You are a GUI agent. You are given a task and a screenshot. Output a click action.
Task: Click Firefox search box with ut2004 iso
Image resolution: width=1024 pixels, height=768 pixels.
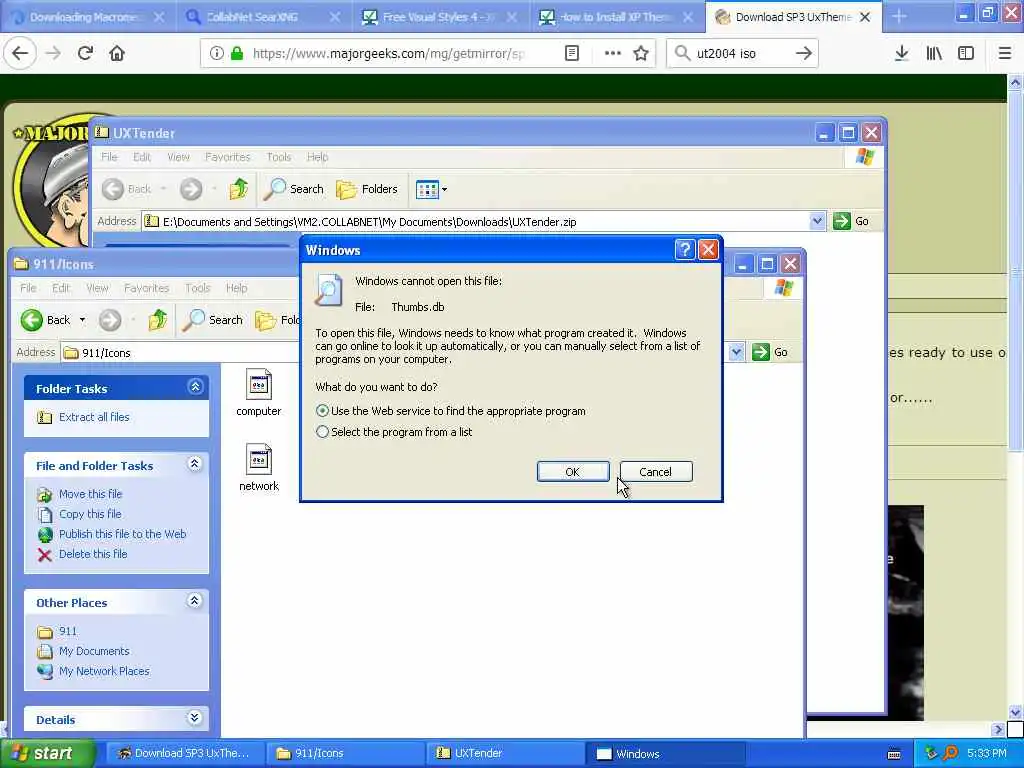[742, 54]
